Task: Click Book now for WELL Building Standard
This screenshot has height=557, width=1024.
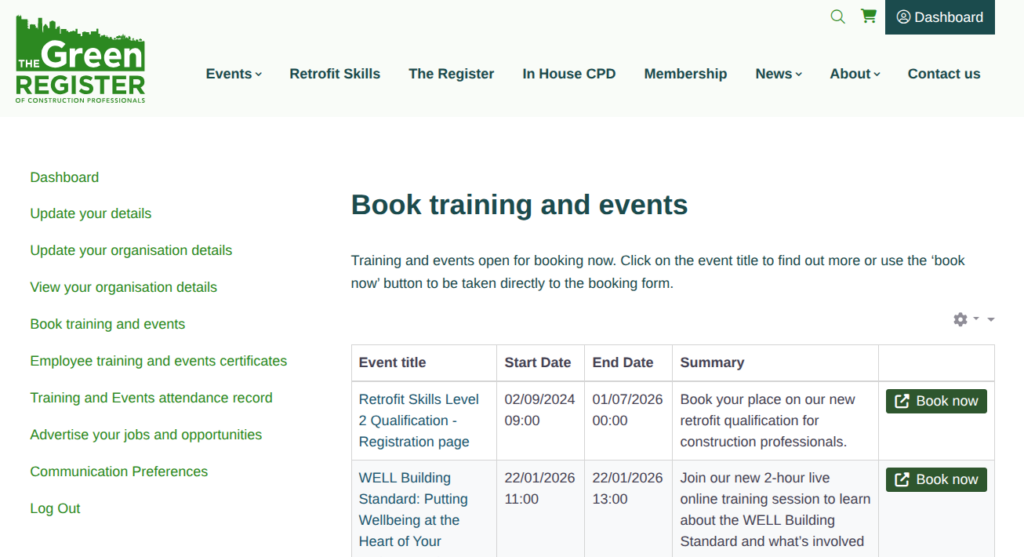Action: coord(936,480)
